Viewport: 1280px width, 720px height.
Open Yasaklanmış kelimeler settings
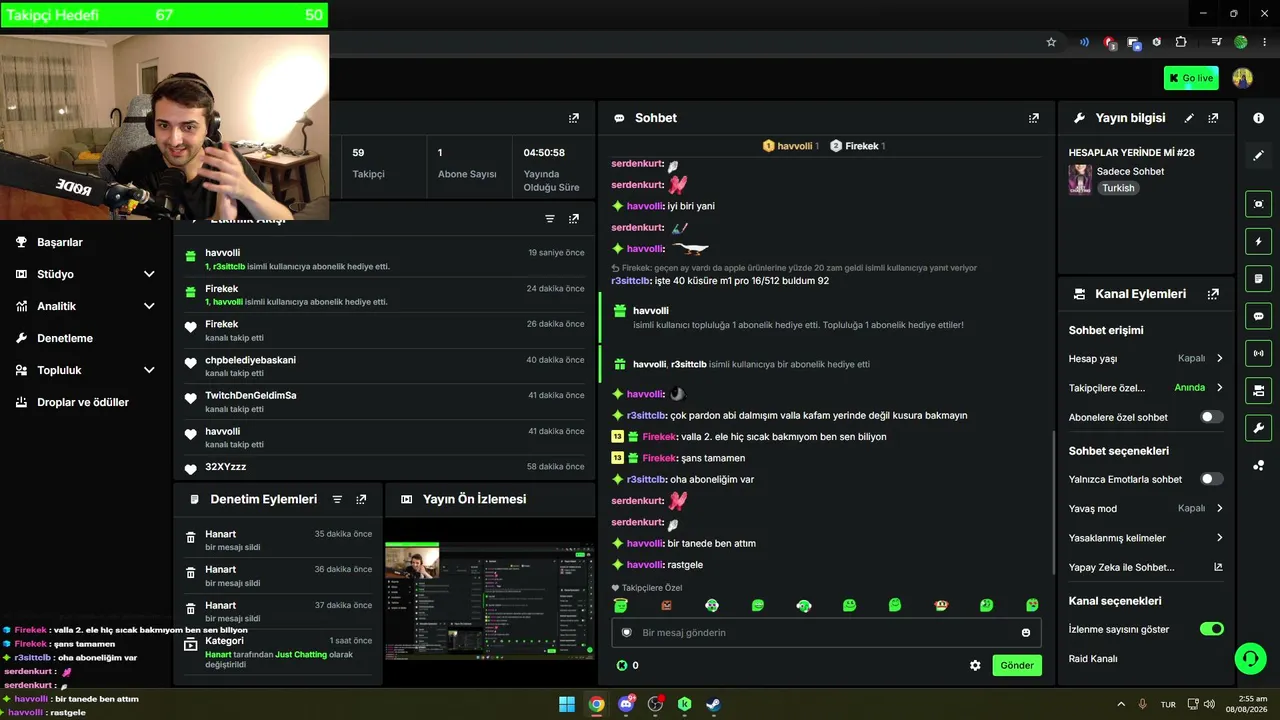click(x=1146, y=538)
